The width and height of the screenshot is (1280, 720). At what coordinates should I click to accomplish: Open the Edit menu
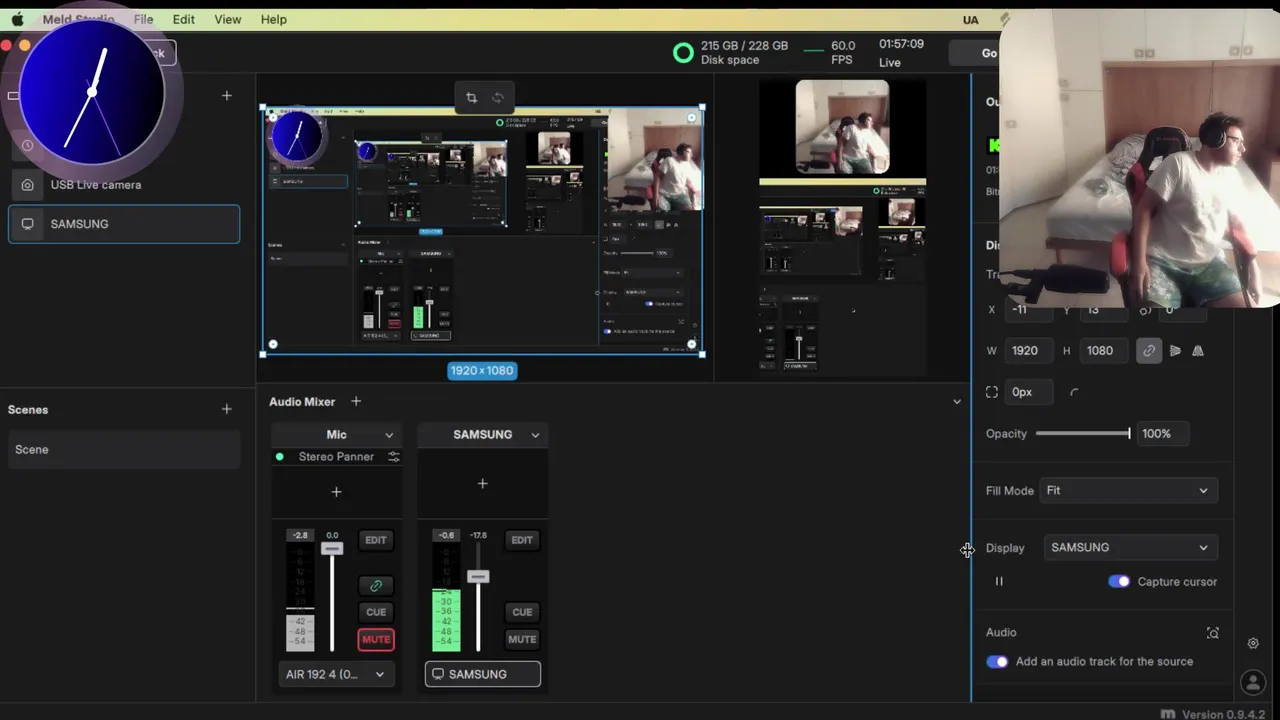coord(183,19)
